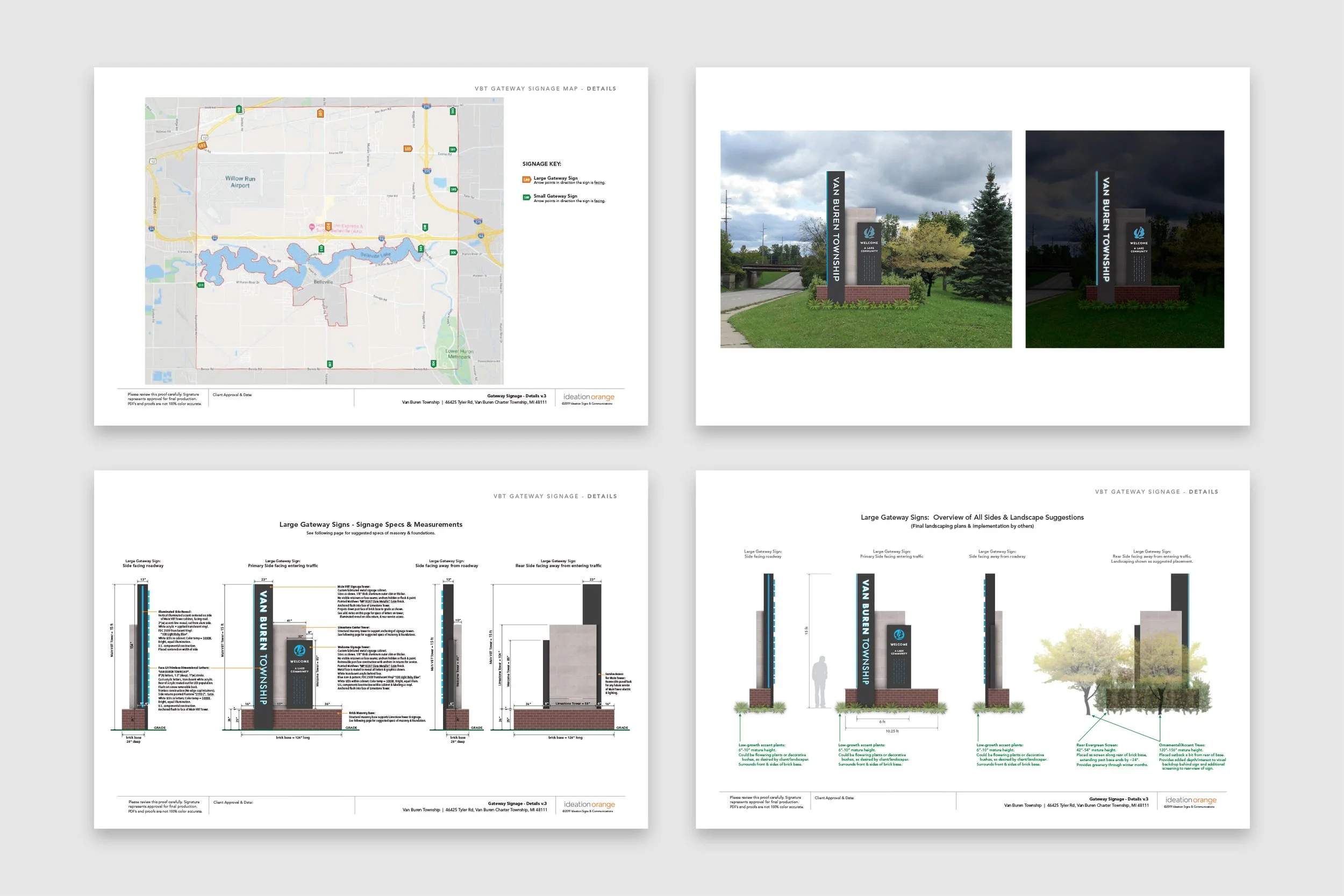Click the Belleville city label on map
Screen dimensions: 1344x896
324,282
